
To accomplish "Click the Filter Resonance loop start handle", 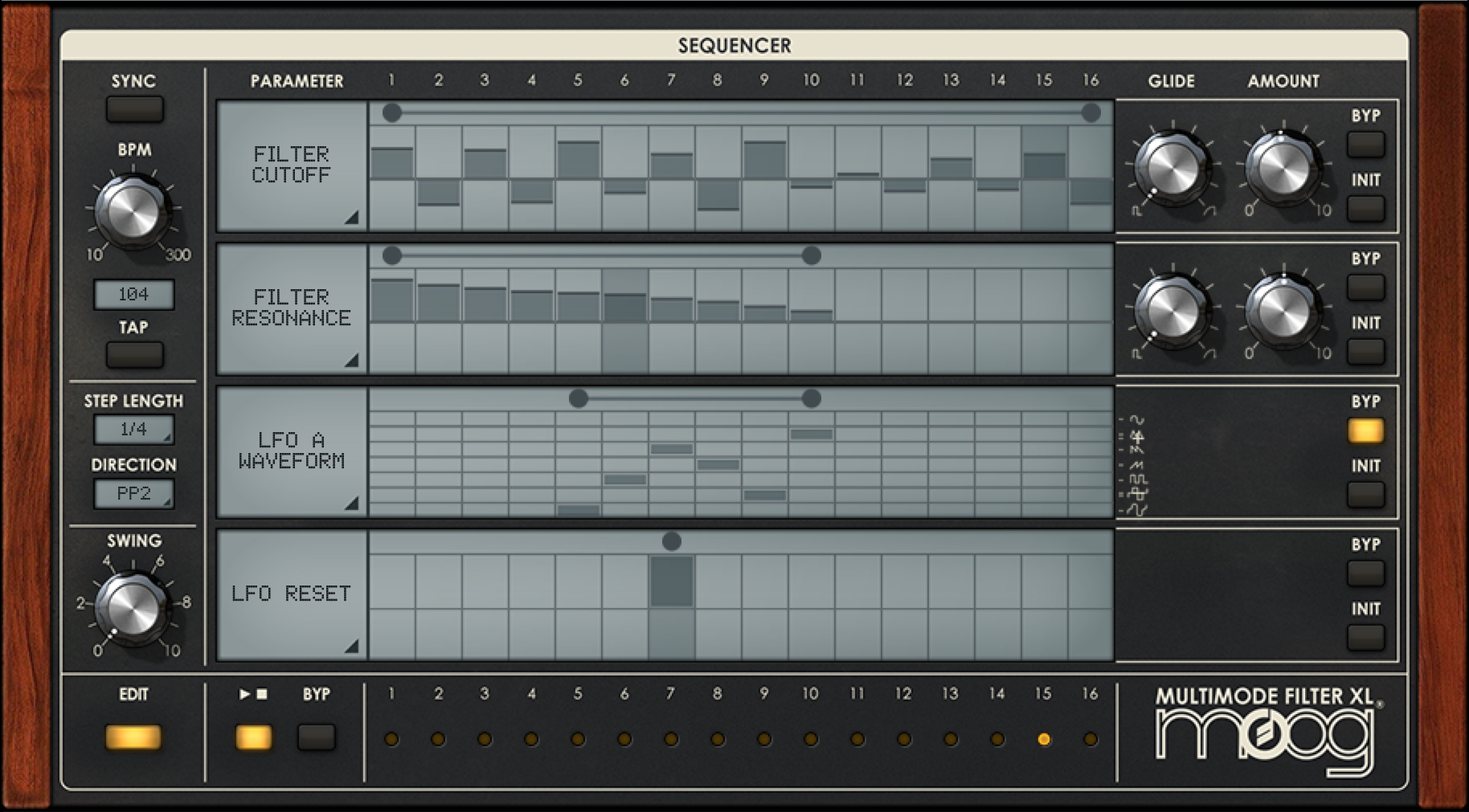I will click(392, 256).
